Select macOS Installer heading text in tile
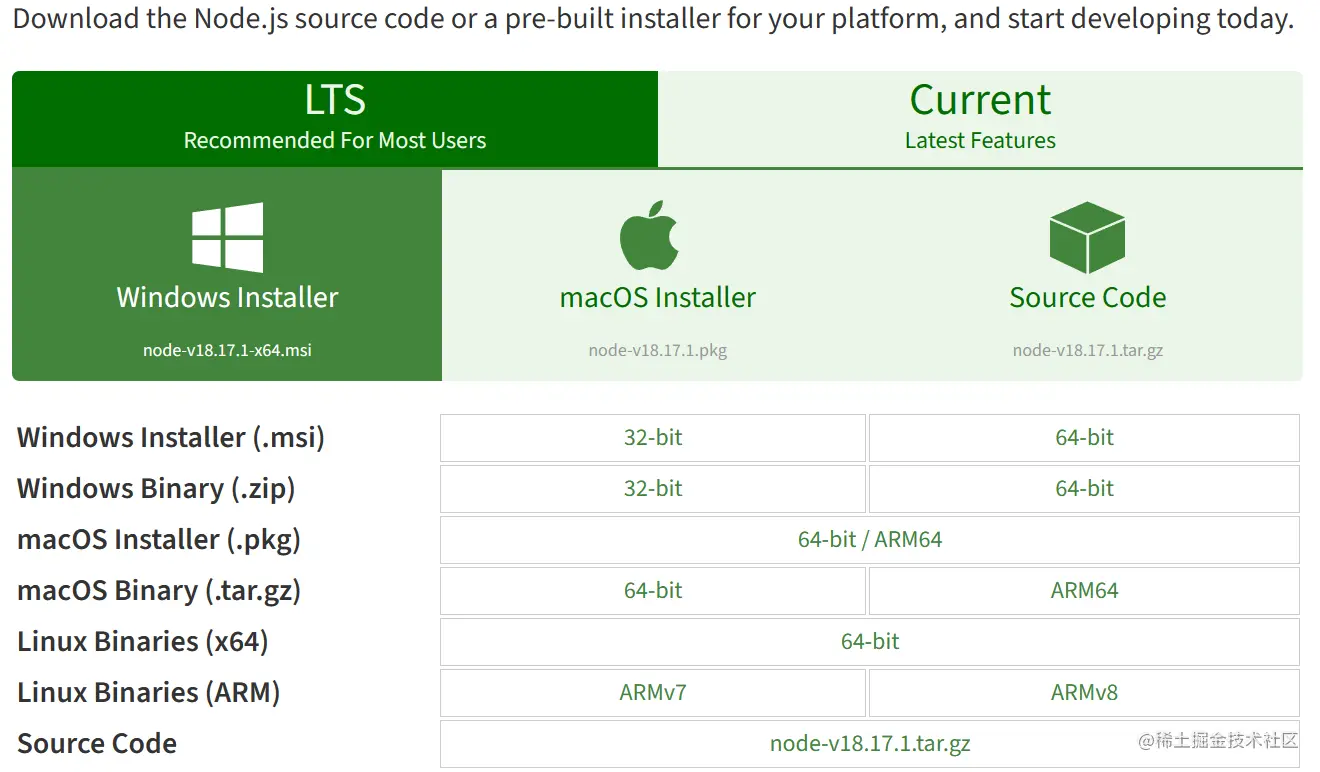The height and width of the screenshot is (772, 1320). tap(658, 297)
